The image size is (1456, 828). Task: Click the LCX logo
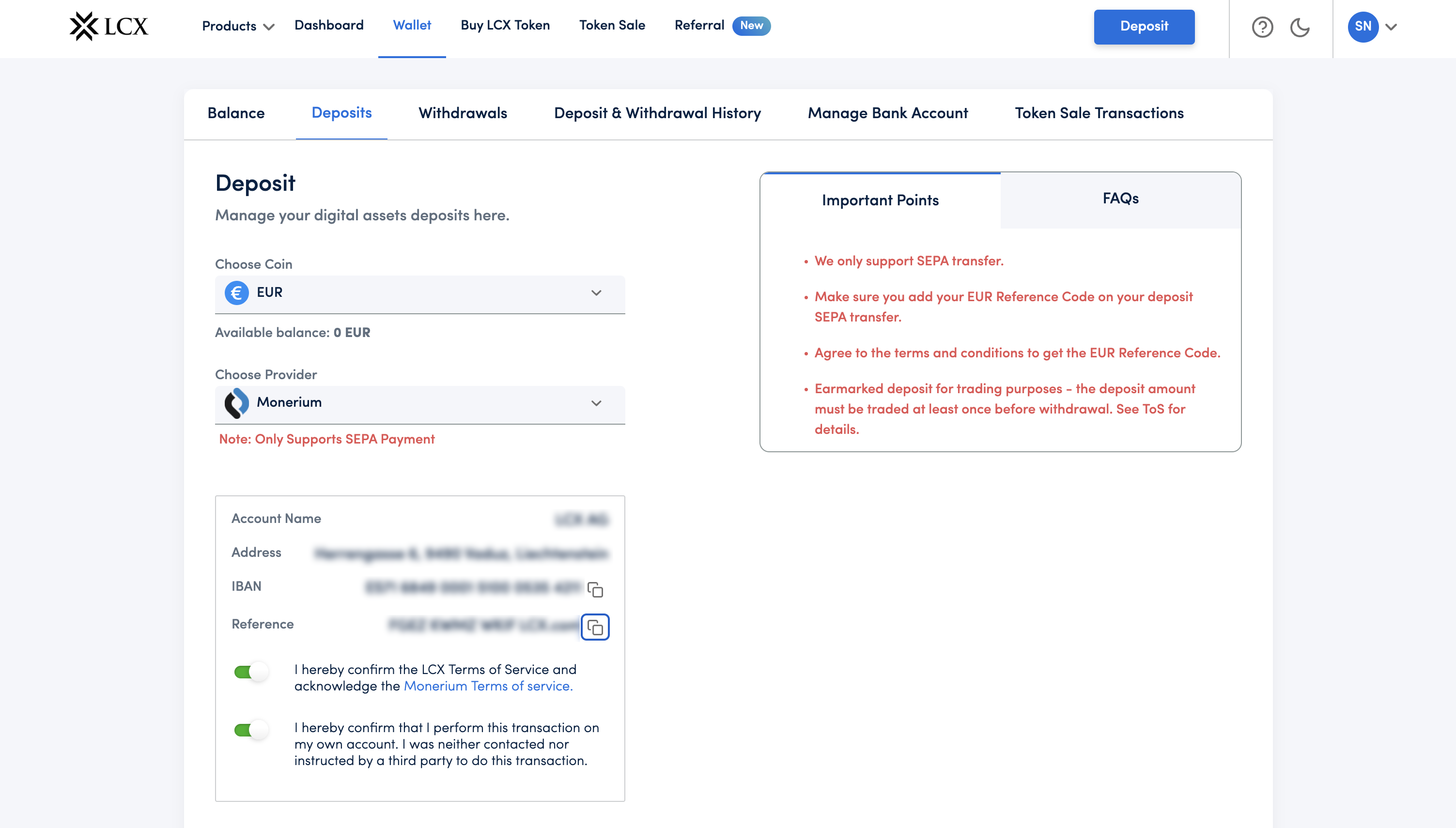(x=108, y=26)
